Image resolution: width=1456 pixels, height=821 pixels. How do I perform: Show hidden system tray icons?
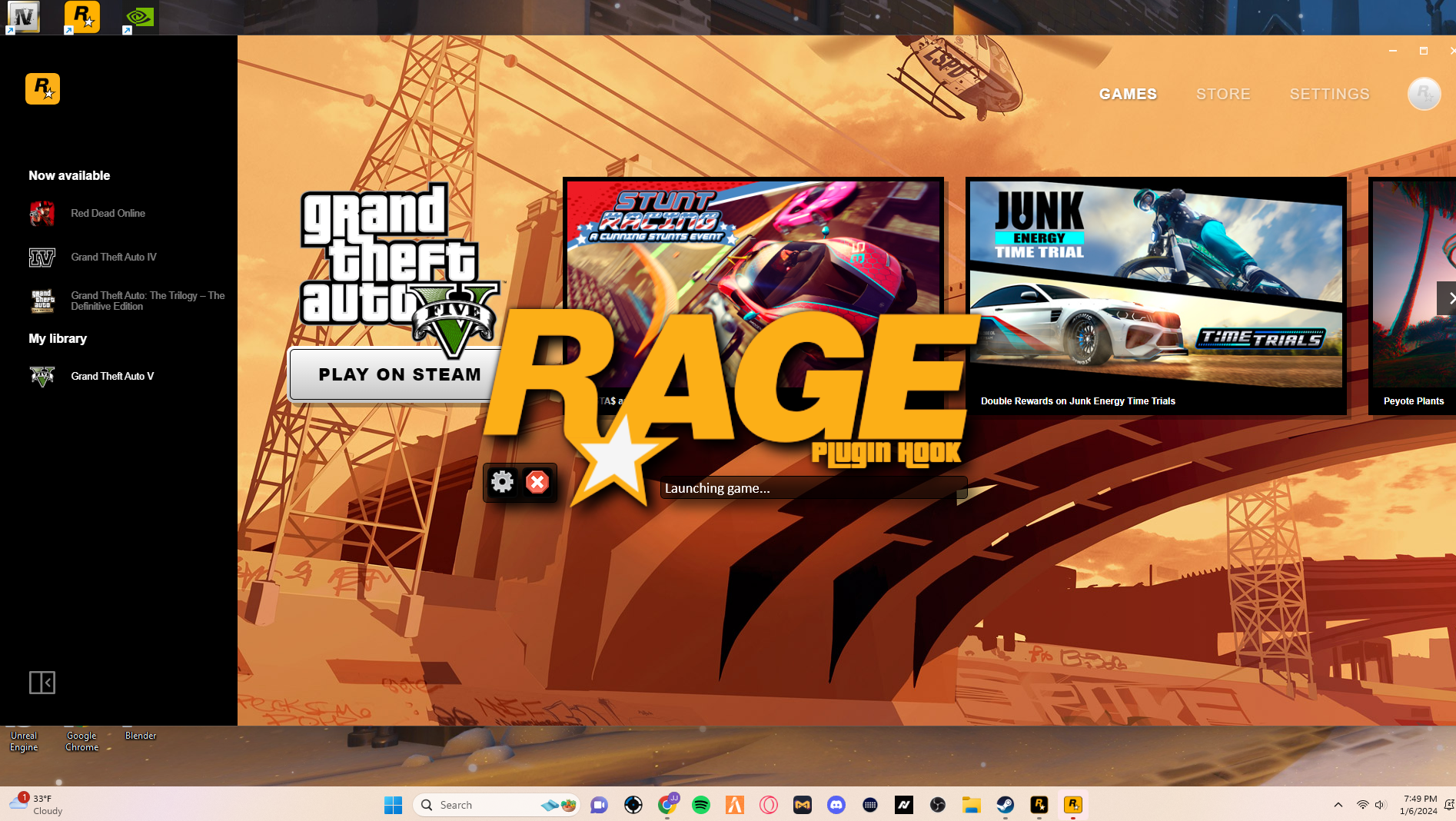pyautogui.click(x=1338, y=805)
